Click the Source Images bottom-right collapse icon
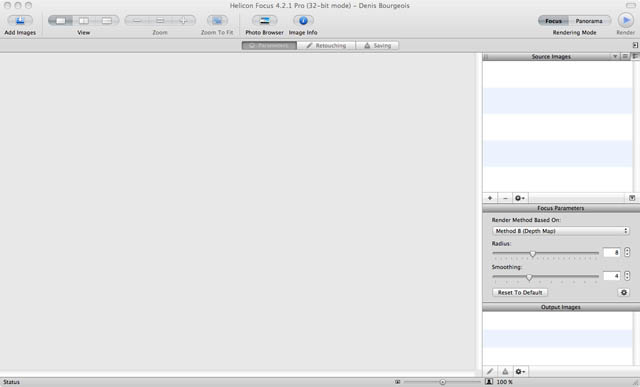Screen dimensions: 640x387 pyautogui.click(x=632, y=198)
